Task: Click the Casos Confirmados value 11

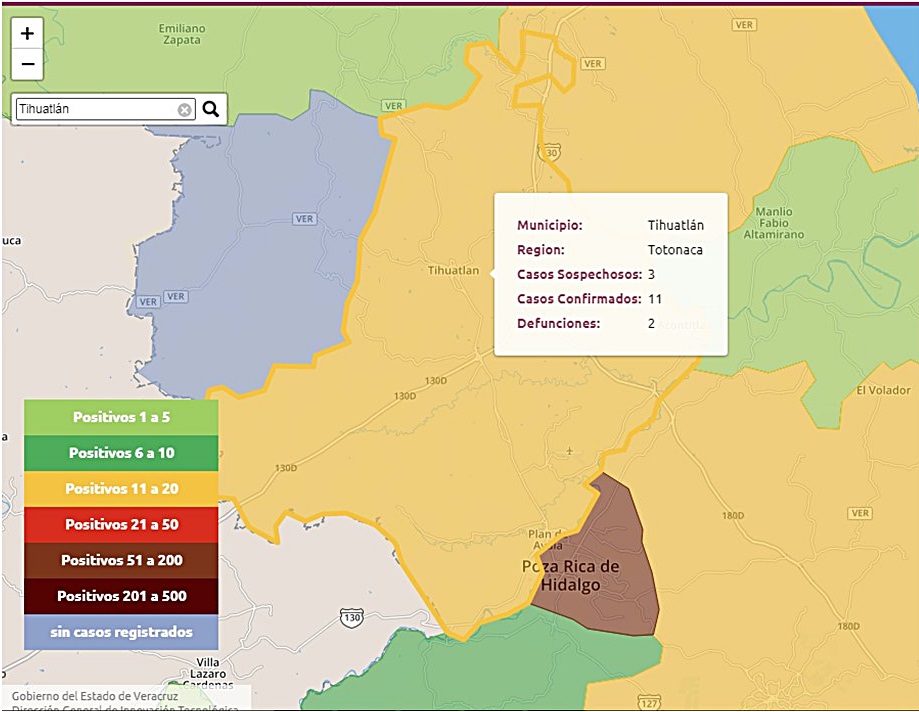Action: 655,299
